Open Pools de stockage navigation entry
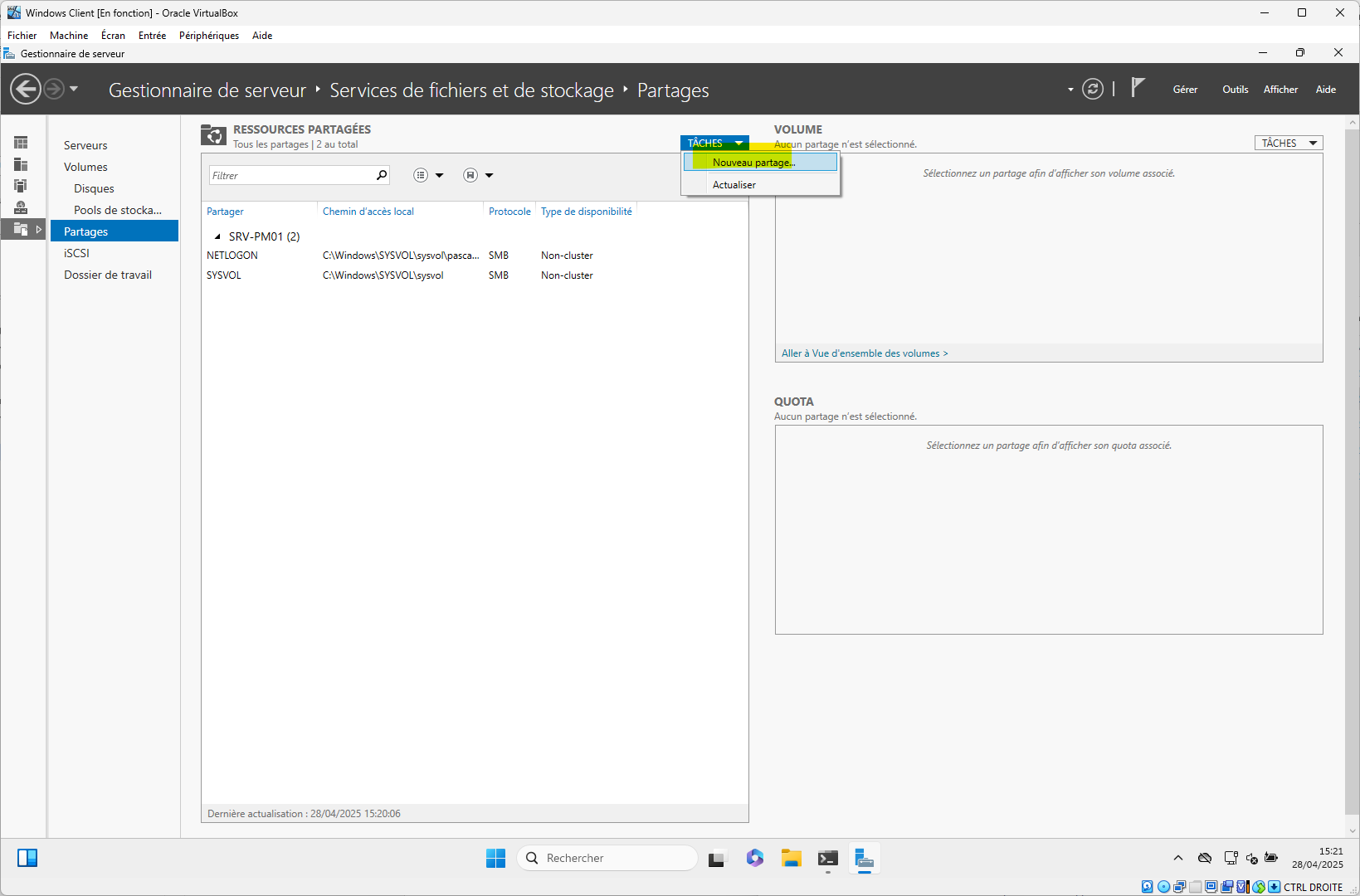The width and height of the screenshot is (1360, 896). pos(118,210)
